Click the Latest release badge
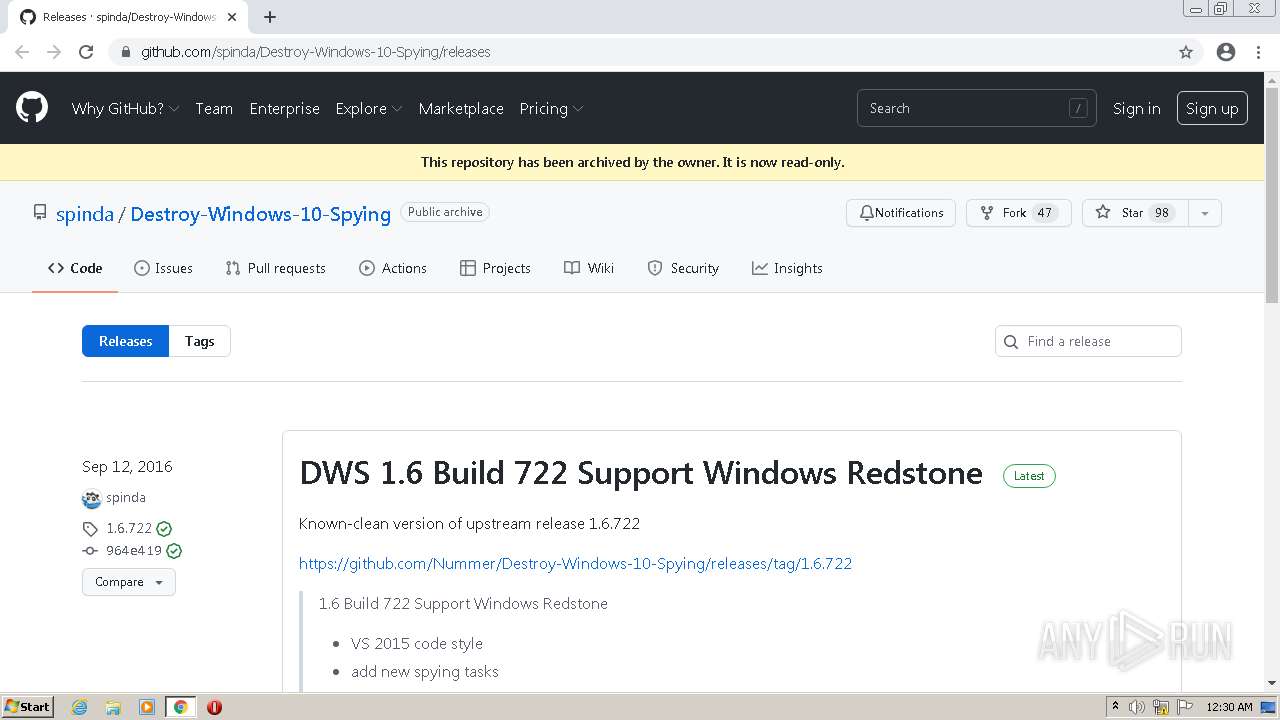The height and width of the screenshot is (720, 1280). point(1029,476)
